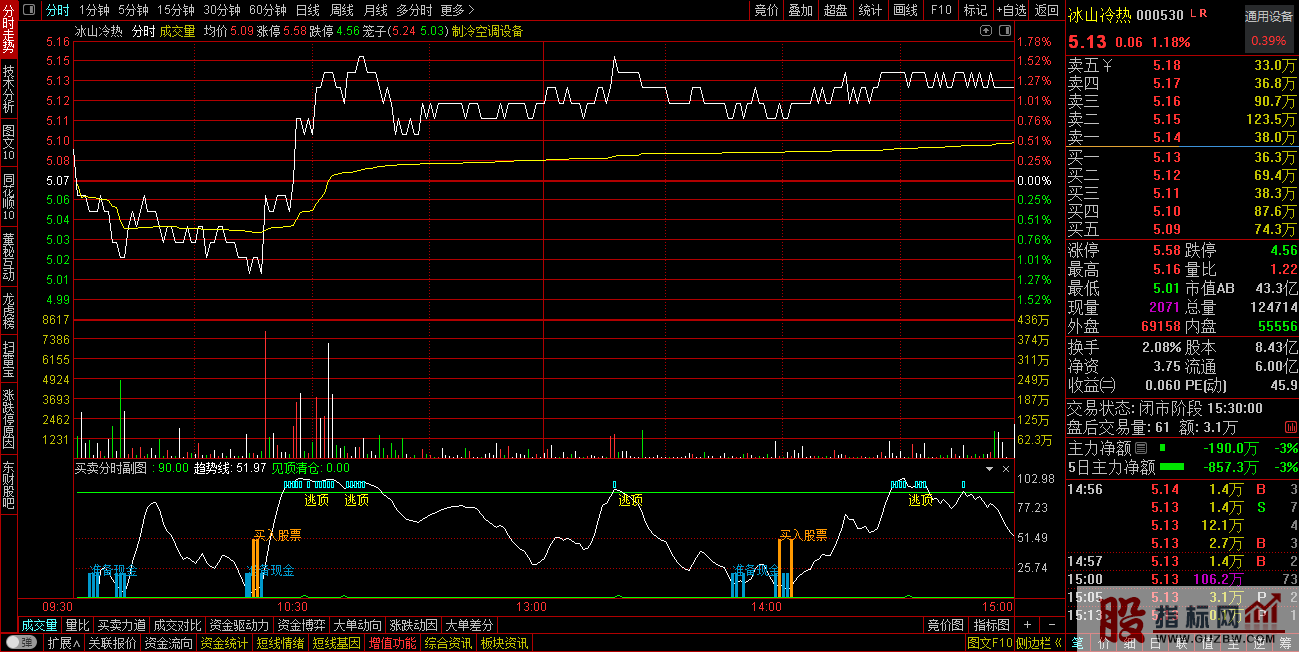Click the upload arrow icon above the chart
This screenshot has width=1299, height=652.
[988, 31]
